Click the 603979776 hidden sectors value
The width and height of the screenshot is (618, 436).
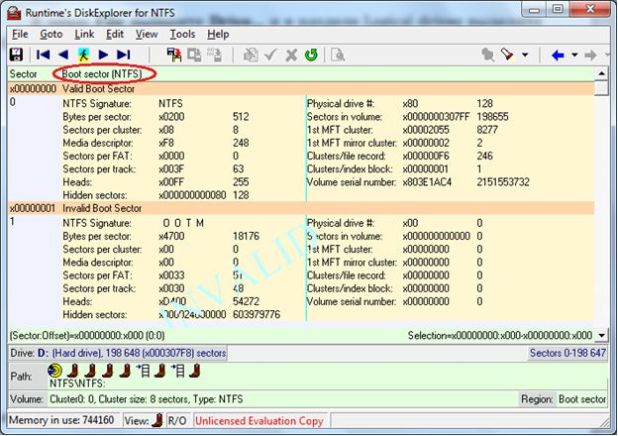257,314
